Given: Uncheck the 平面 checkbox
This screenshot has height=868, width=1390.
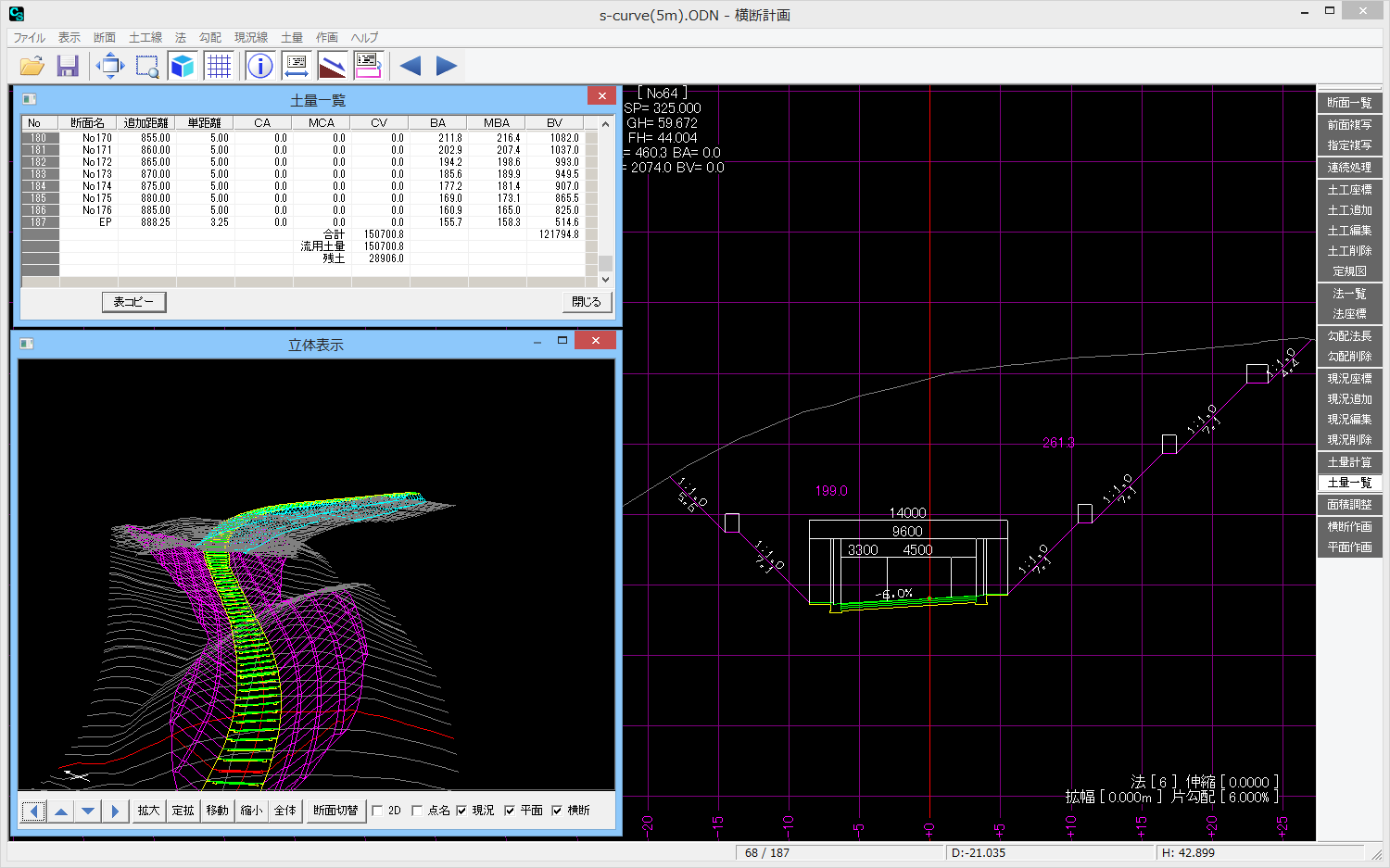Looking at the screenshot, I should coord(510,811).
